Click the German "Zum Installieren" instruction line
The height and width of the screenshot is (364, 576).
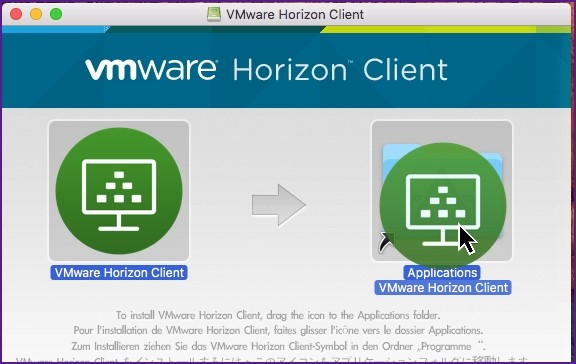pyautogui.click(x=278, y=346)
